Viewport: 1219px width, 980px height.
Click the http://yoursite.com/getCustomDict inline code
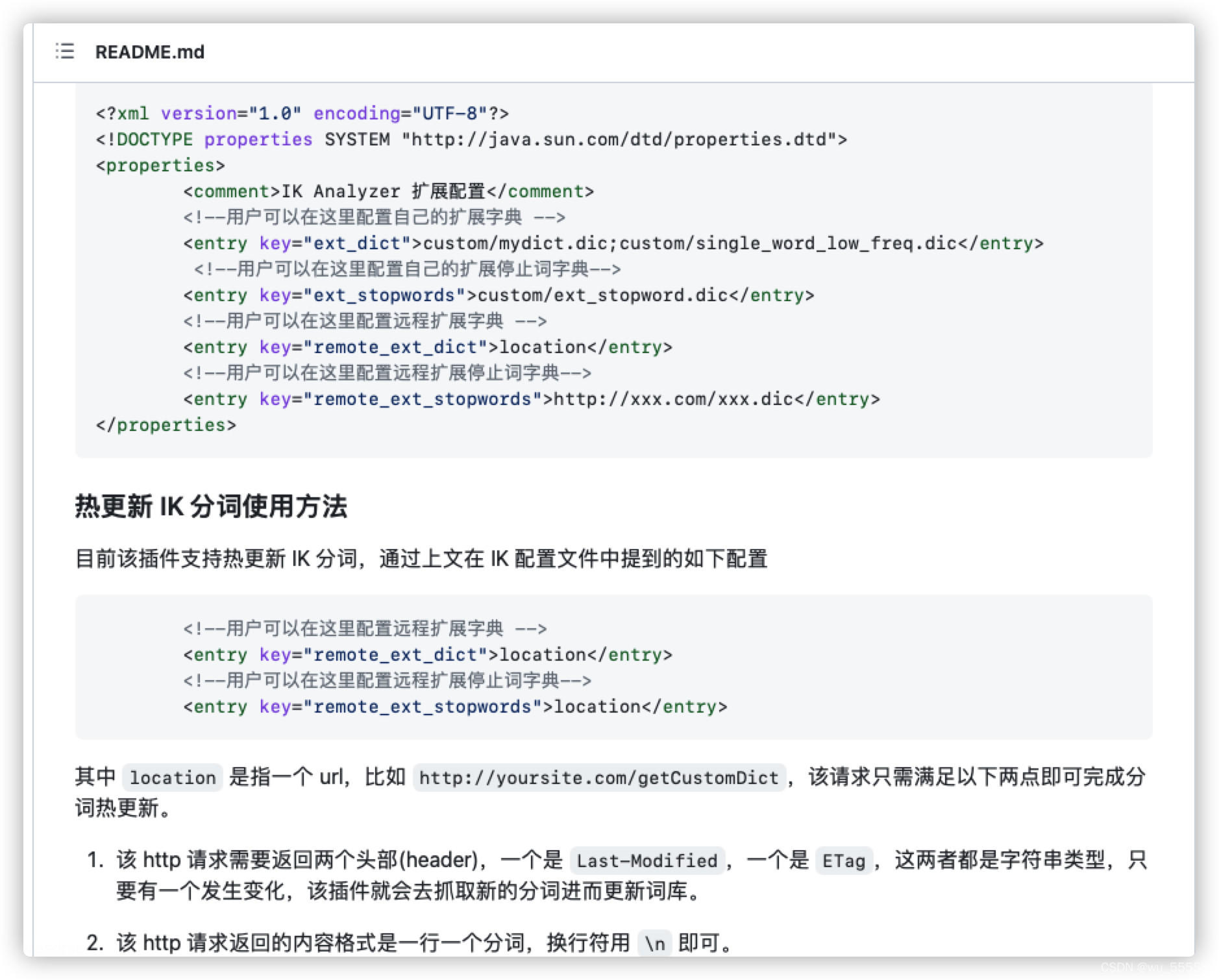pyautogui.click(x=598, y=778)
